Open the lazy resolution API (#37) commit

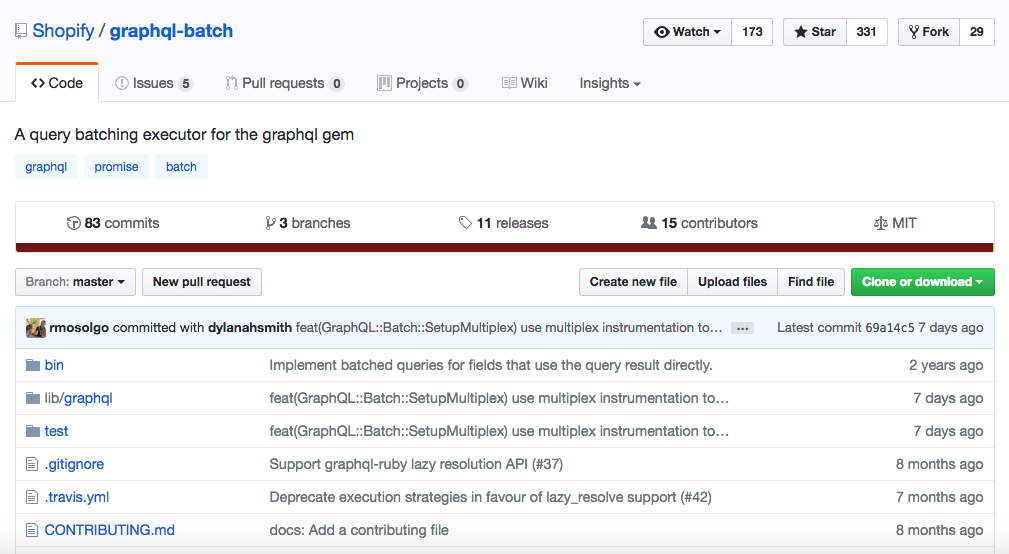416,464
